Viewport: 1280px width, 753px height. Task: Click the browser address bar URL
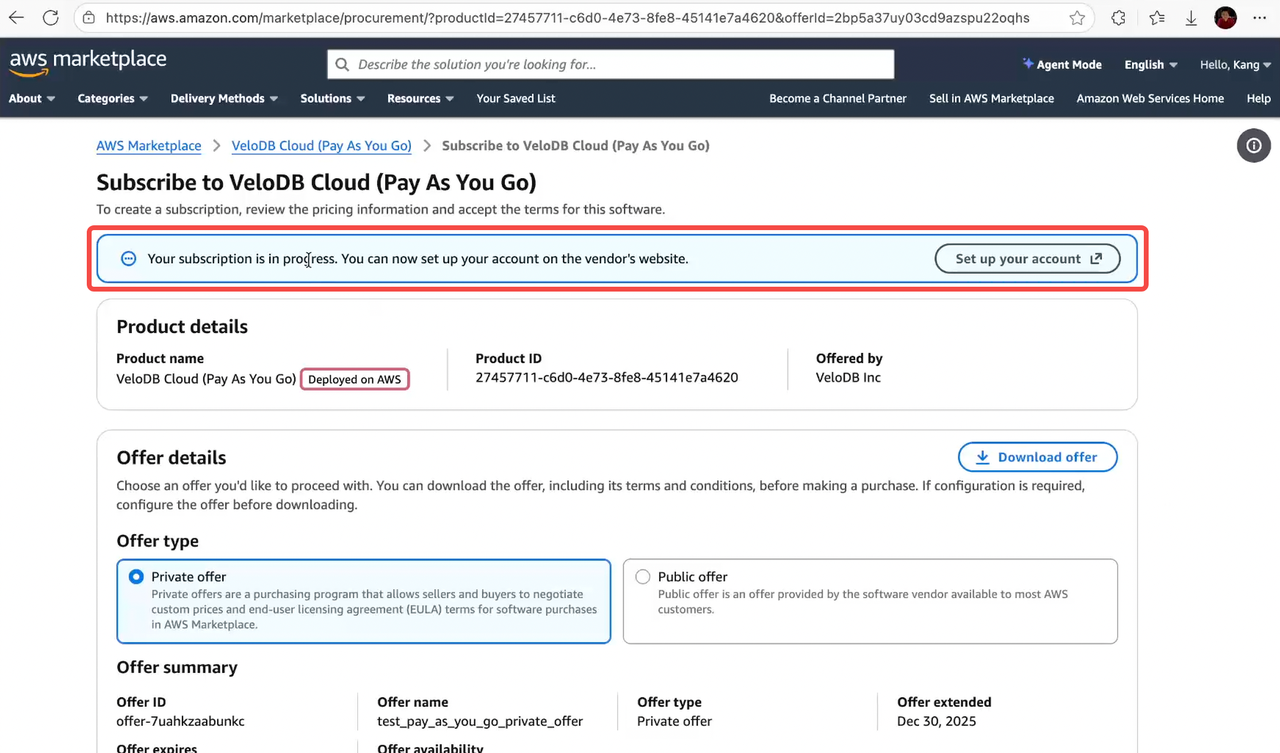(x=567, y=18)
